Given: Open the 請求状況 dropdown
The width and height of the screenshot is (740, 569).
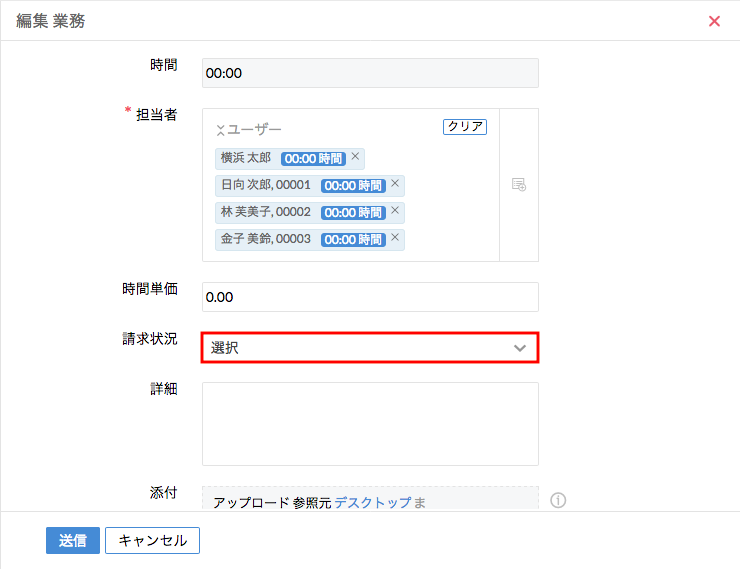Looking at the screenshot, I should click(370, 348).
